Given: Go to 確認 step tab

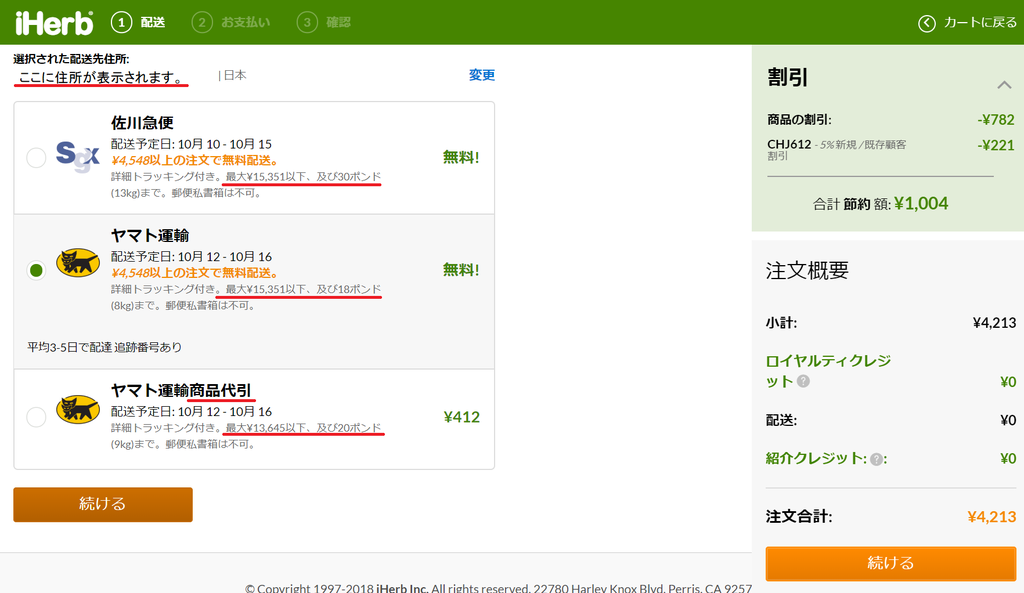Looking at the screenshot, I should [x=324, y=22].
